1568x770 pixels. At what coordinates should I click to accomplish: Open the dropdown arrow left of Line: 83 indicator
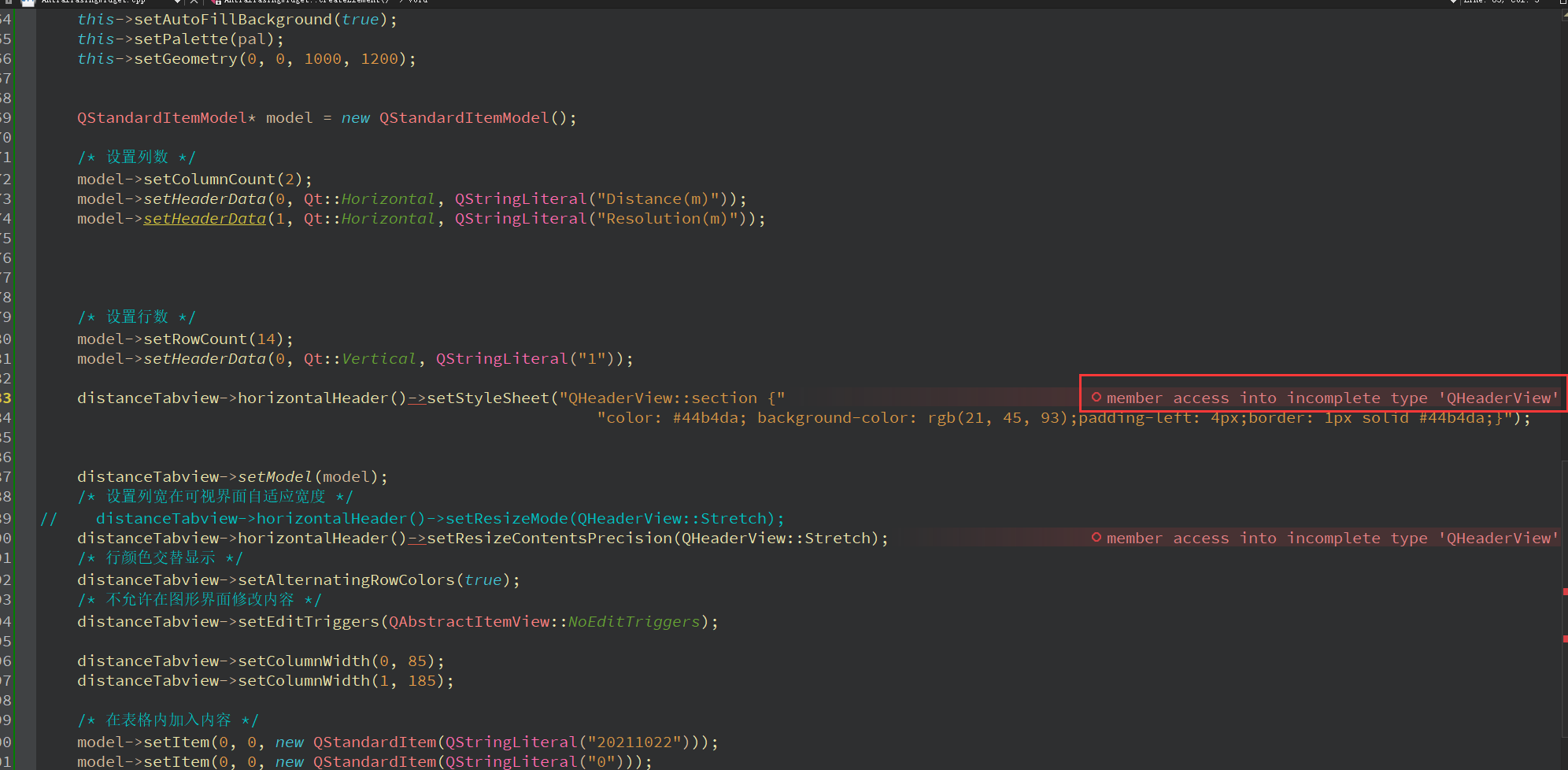[x=1452, y=2]
